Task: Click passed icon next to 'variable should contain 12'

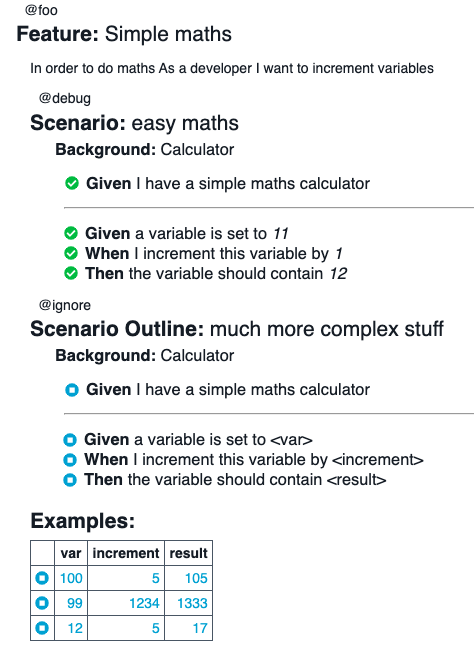Action: (71, 273)
